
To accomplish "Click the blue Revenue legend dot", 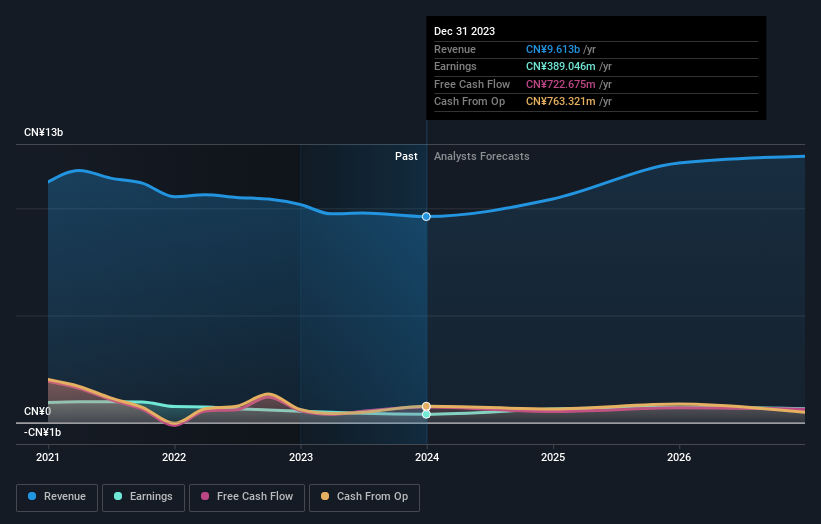I will [32, 496].
